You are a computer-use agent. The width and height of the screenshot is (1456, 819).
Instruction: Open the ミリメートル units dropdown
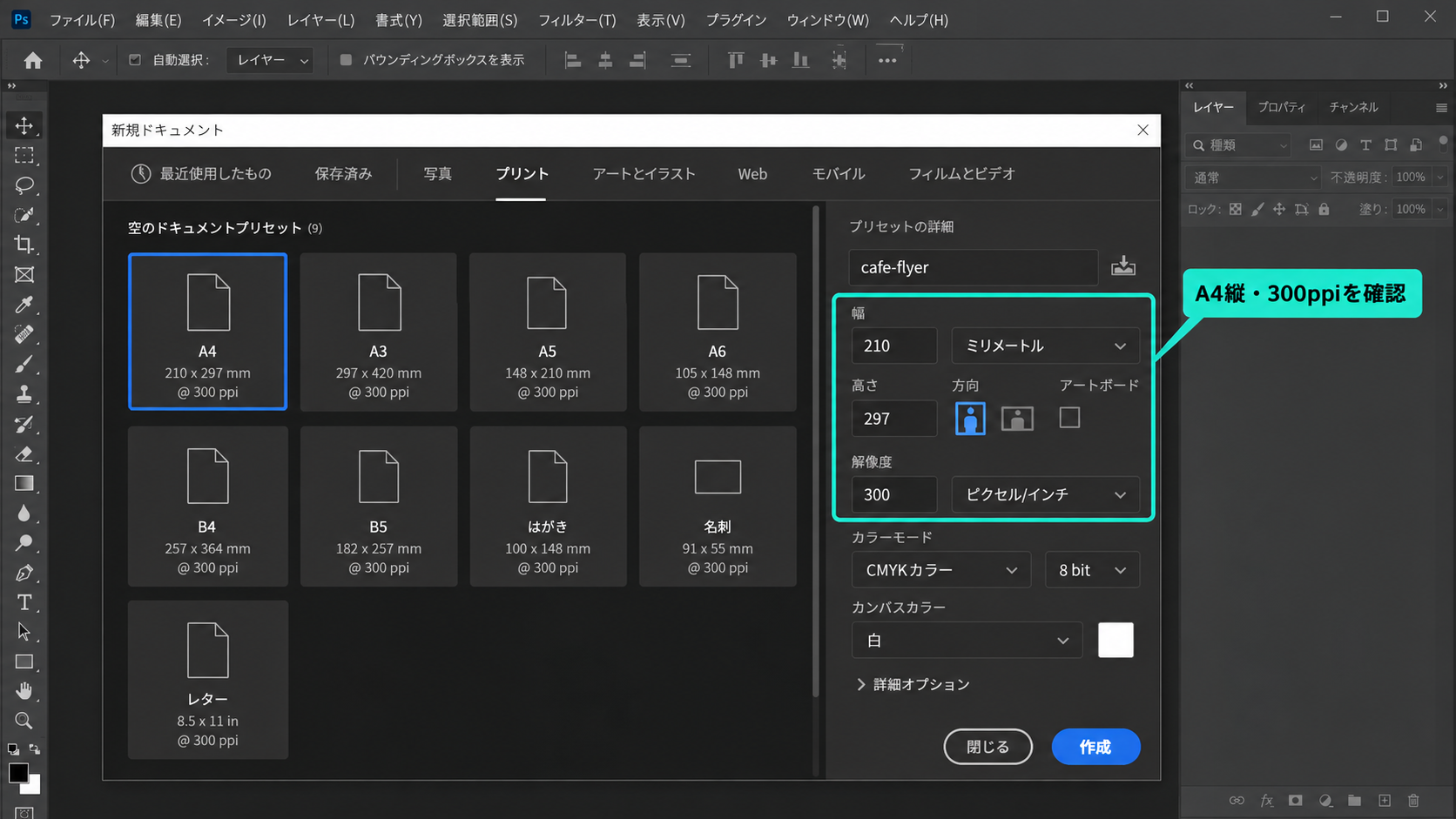point(1045,346)
